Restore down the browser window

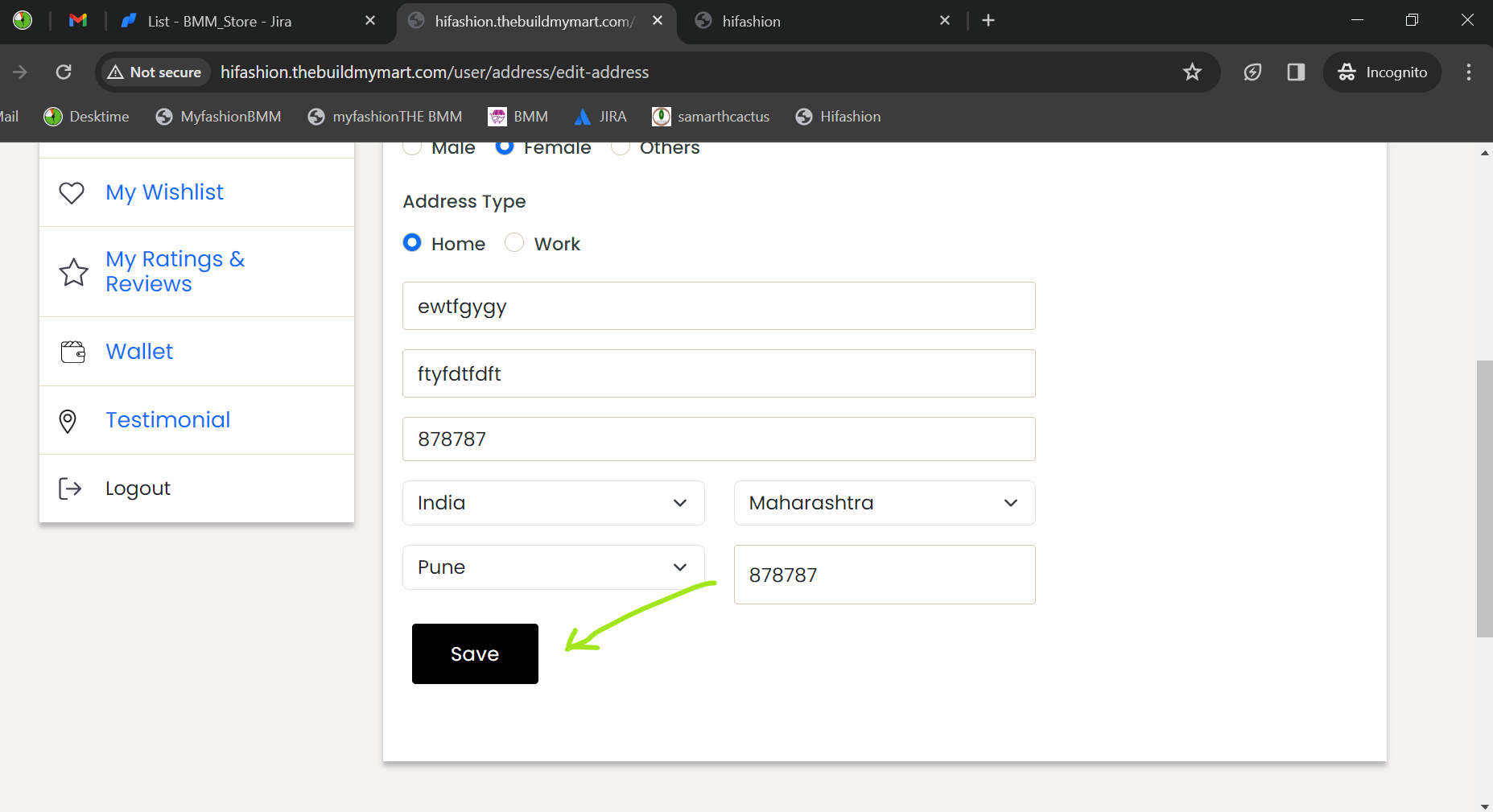pyautogui.click(x=1412, y=20)
